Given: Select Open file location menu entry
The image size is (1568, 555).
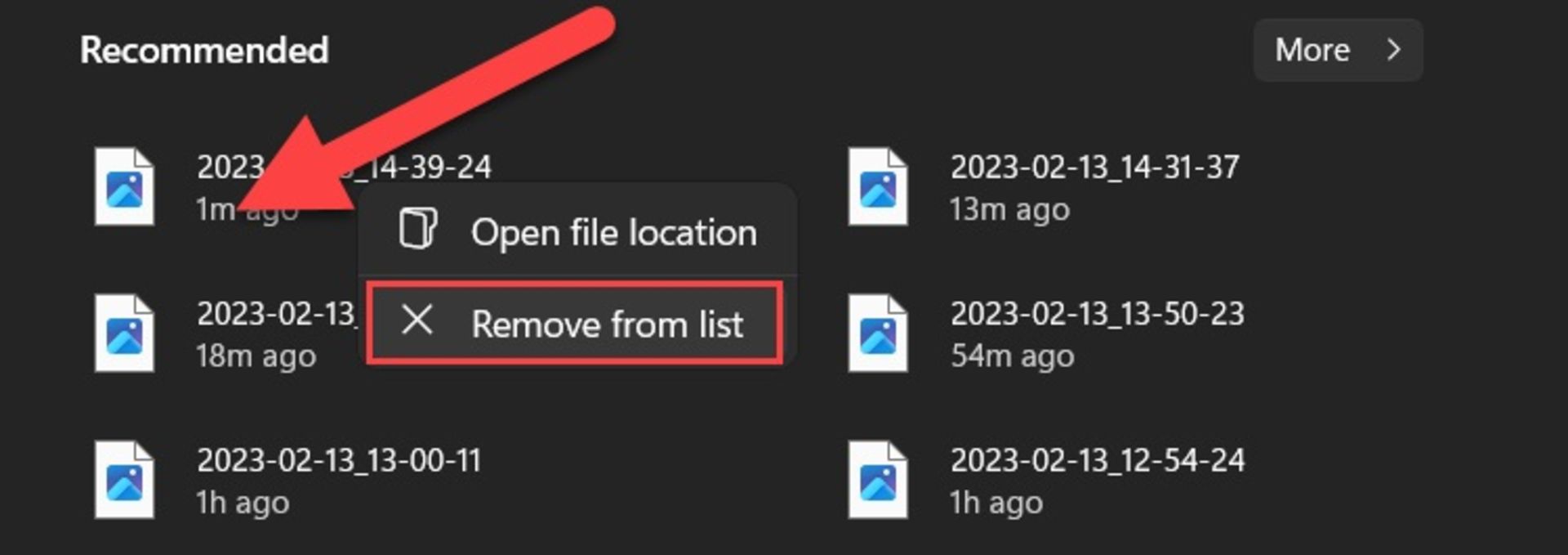Looking at the screenshot, I should point(577,231).
